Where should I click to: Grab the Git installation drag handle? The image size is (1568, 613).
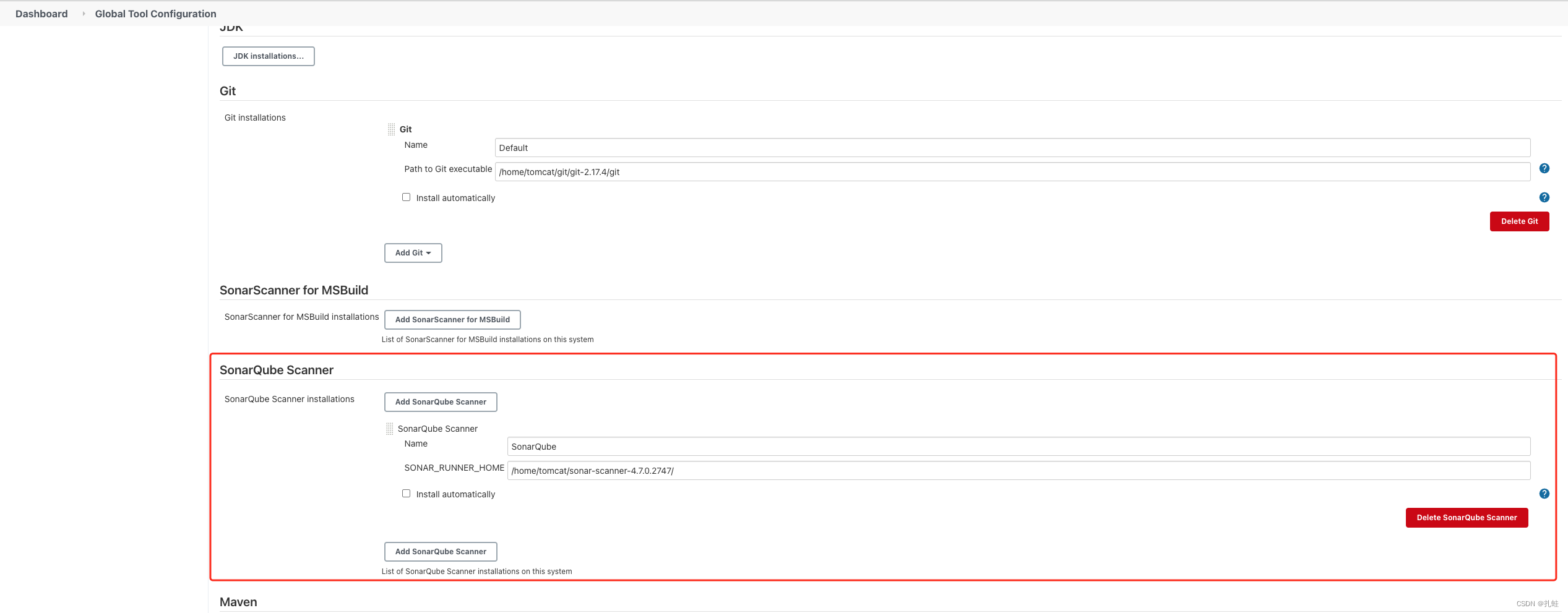(391, 129)
